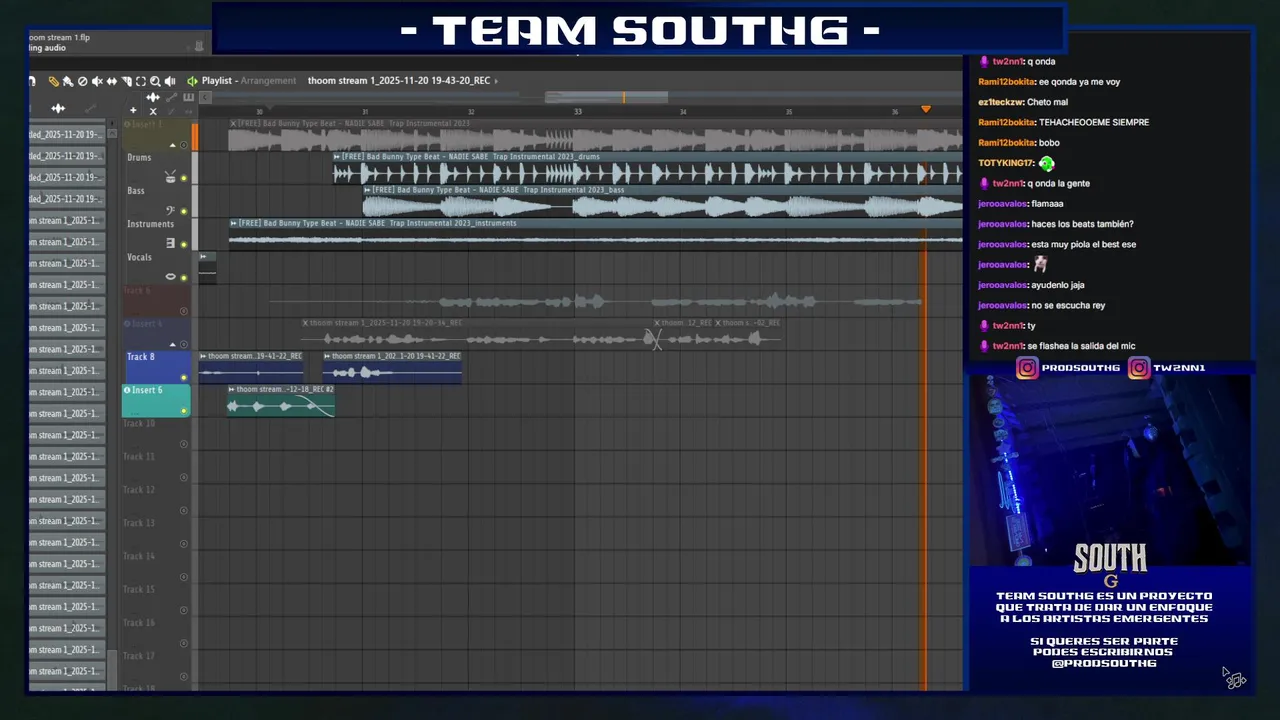Viewport: 1280px width, 720px height.
Task: Click the keyboard icon on Instruments track
Action: pyautogui.click(x=170, y=243)
